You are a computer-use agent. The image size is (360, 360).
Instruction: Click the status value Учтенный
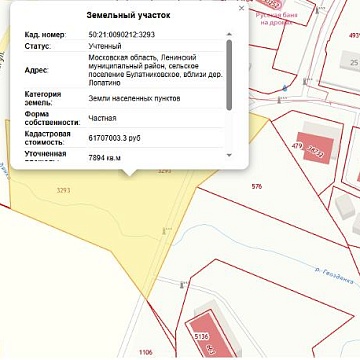(x=105, y=46)
